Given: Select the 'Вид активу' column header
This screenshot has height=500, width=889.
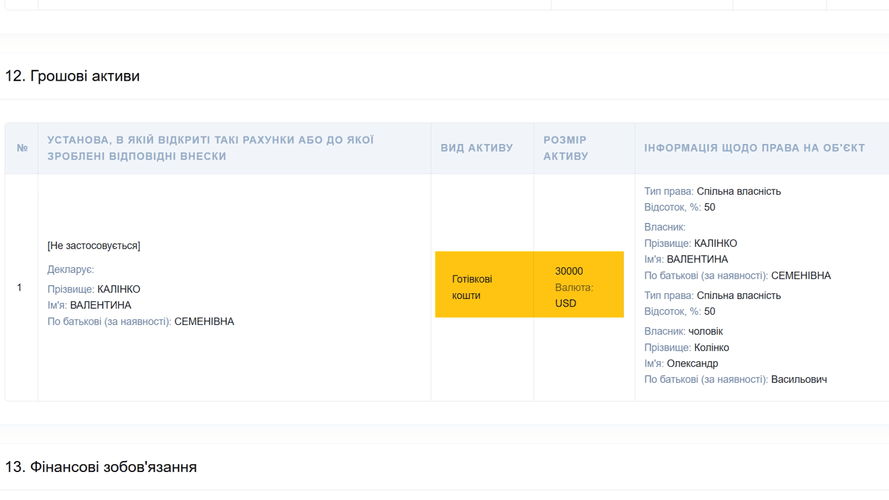Looking at the screenshot, I should tap(477, 148).
